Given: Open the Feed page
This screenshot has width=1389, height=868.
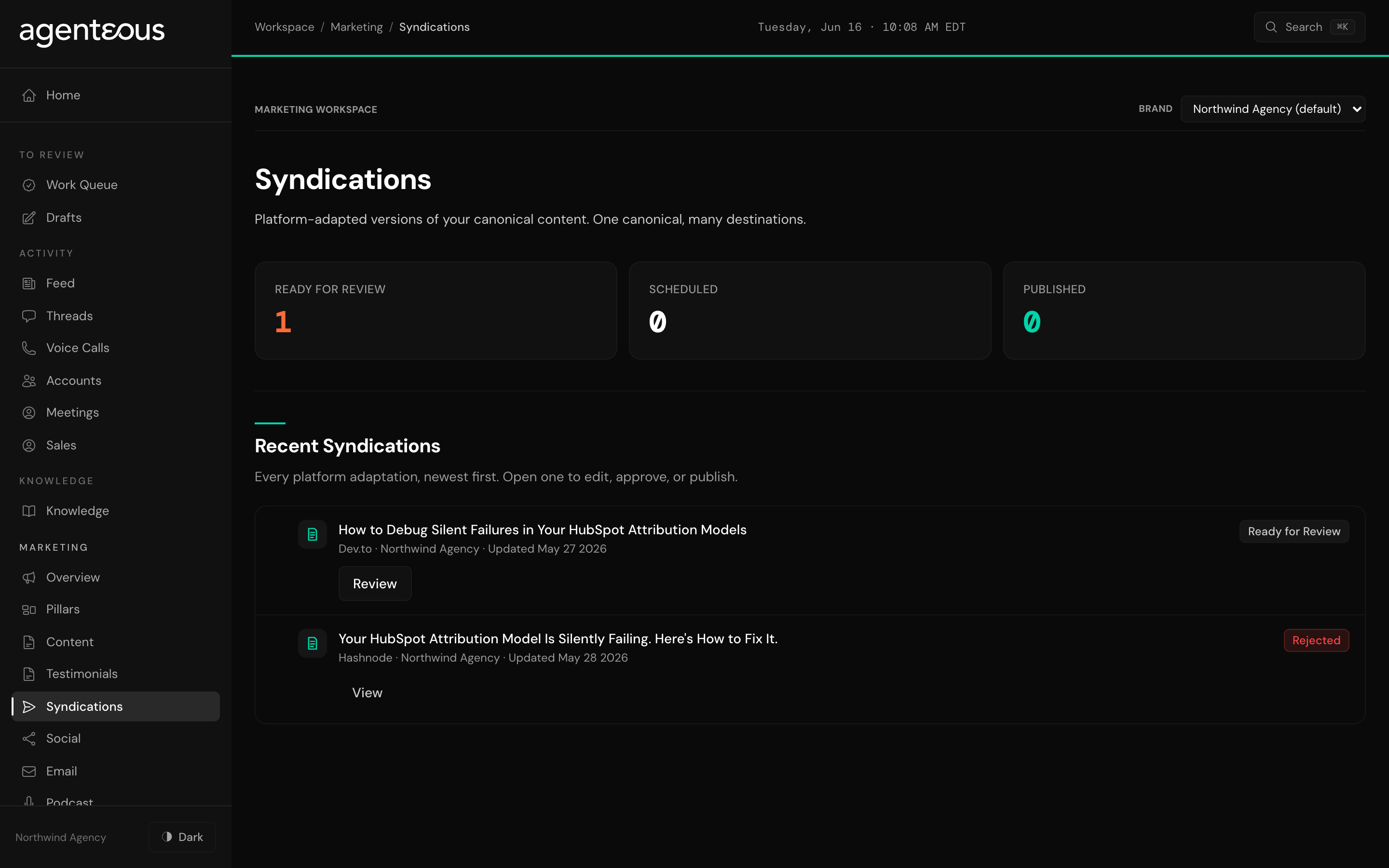Looking at the screenshot, I should [x=115, y=283].
